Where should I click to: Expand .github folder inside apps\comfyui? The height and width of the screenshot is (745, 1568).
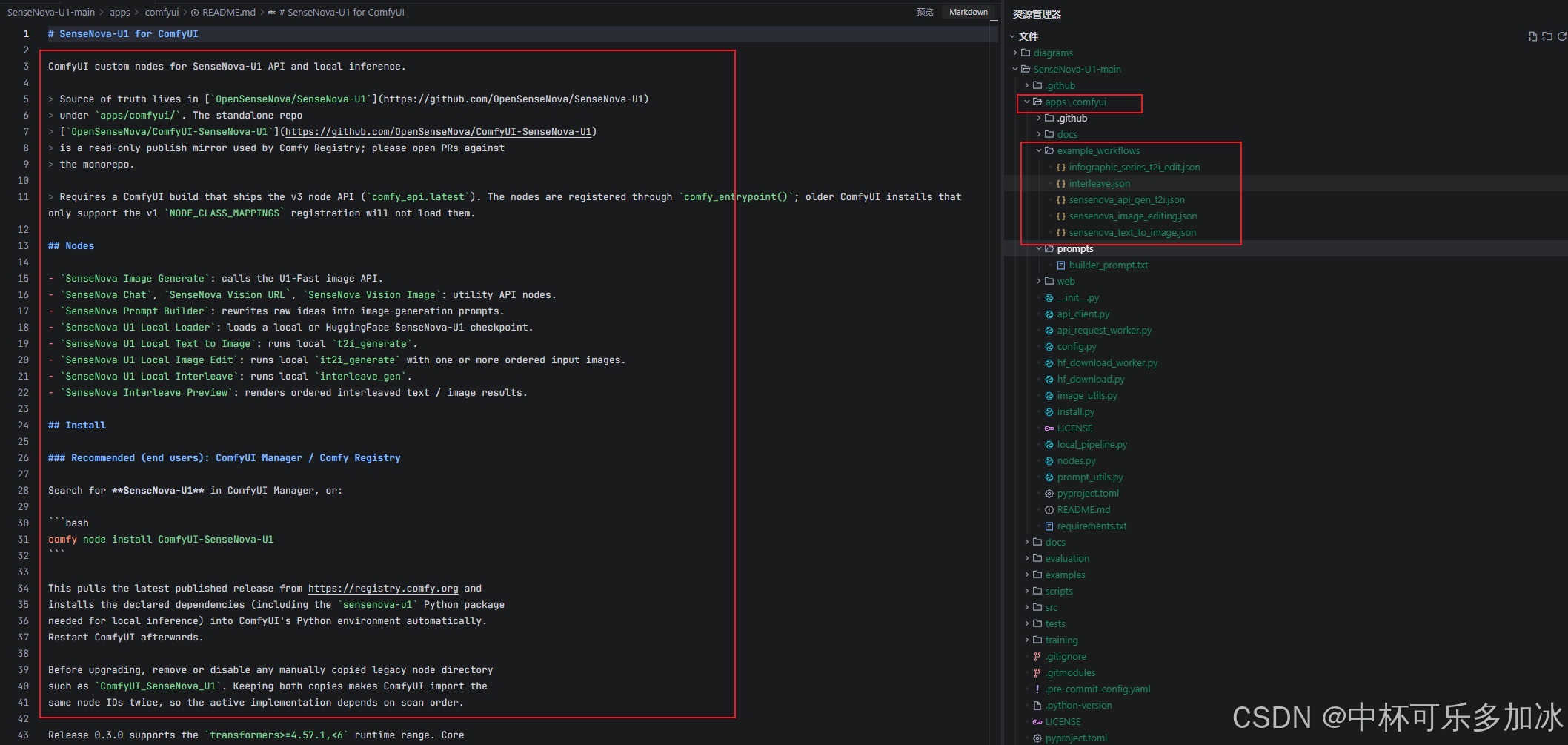point(1039,118)
